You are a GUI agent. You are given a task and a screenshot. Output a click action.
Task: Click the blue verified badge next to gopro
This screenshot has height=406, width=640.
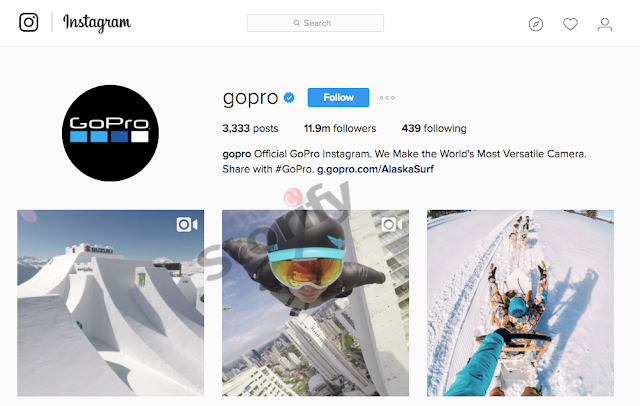[289, 98]
